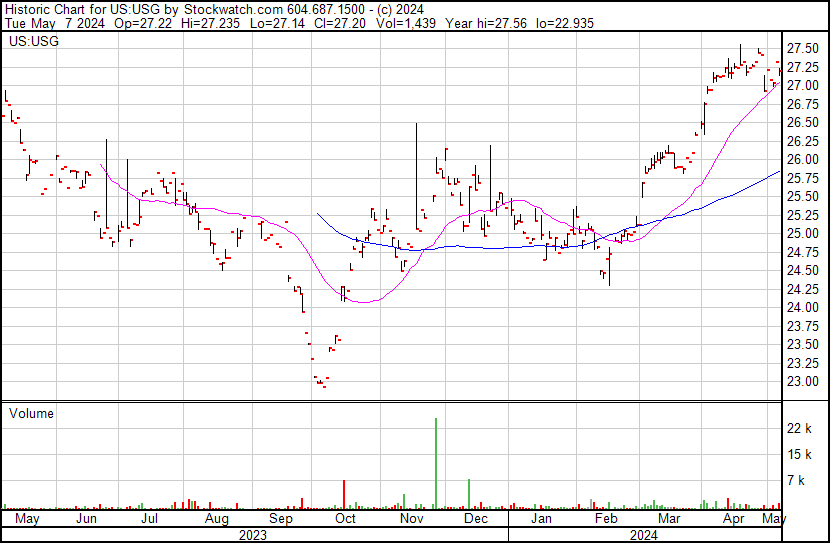This screenshot has height=543, width=830.
Task: Click the 26.00 price axis label
Action: coord(802,159)
